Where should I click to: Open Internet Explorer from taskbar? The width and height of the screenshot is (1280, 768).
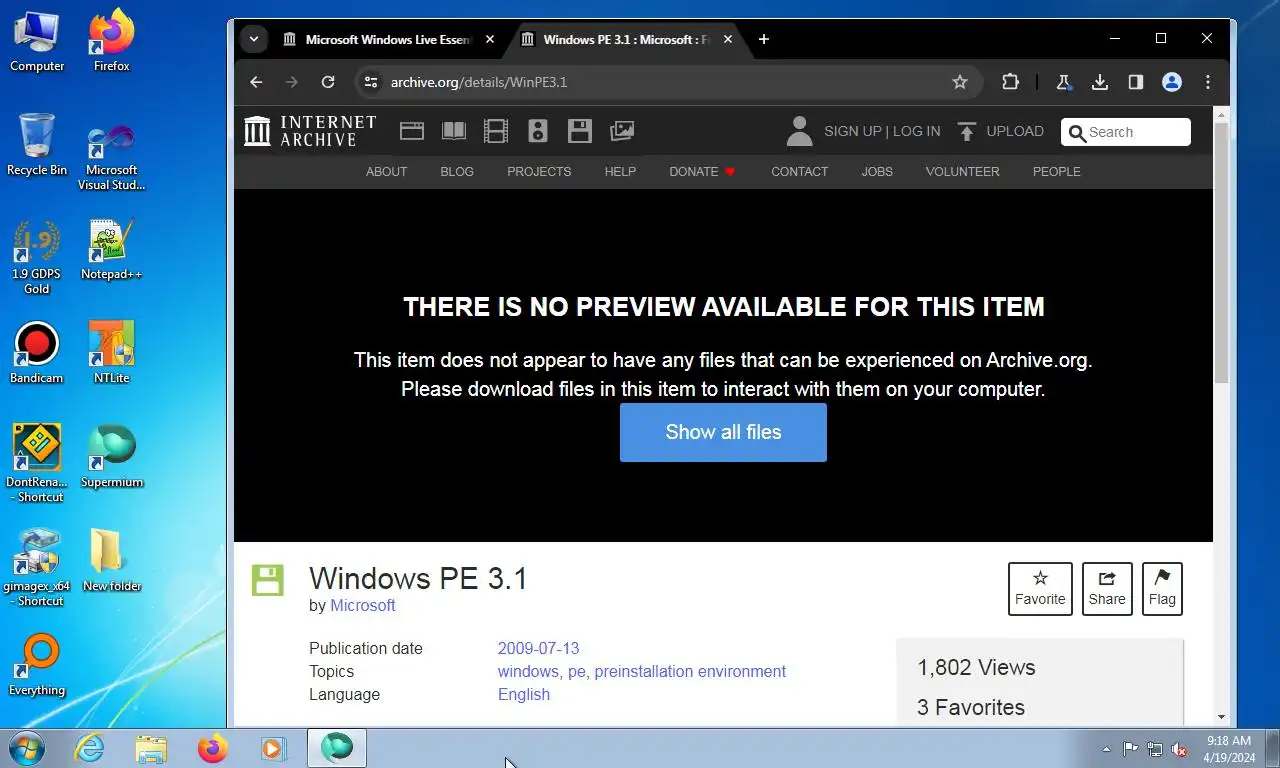pyautogui.click(x=89, y=748)
